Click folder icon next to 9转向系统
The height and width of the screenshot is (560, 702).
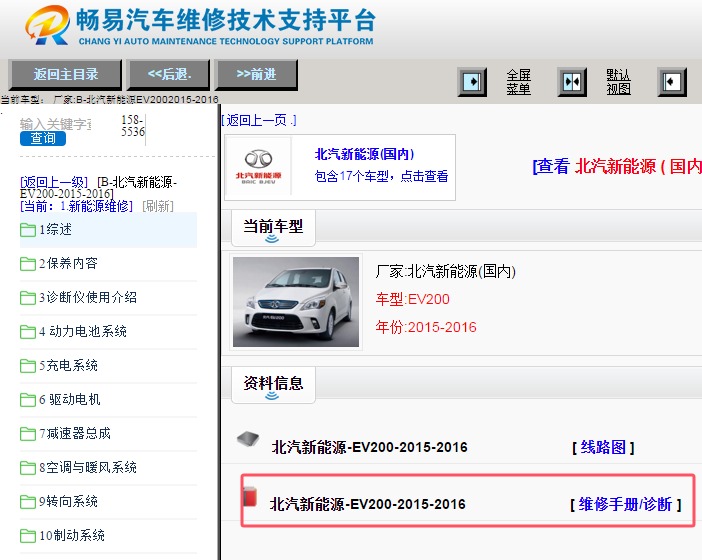(28, 502)
